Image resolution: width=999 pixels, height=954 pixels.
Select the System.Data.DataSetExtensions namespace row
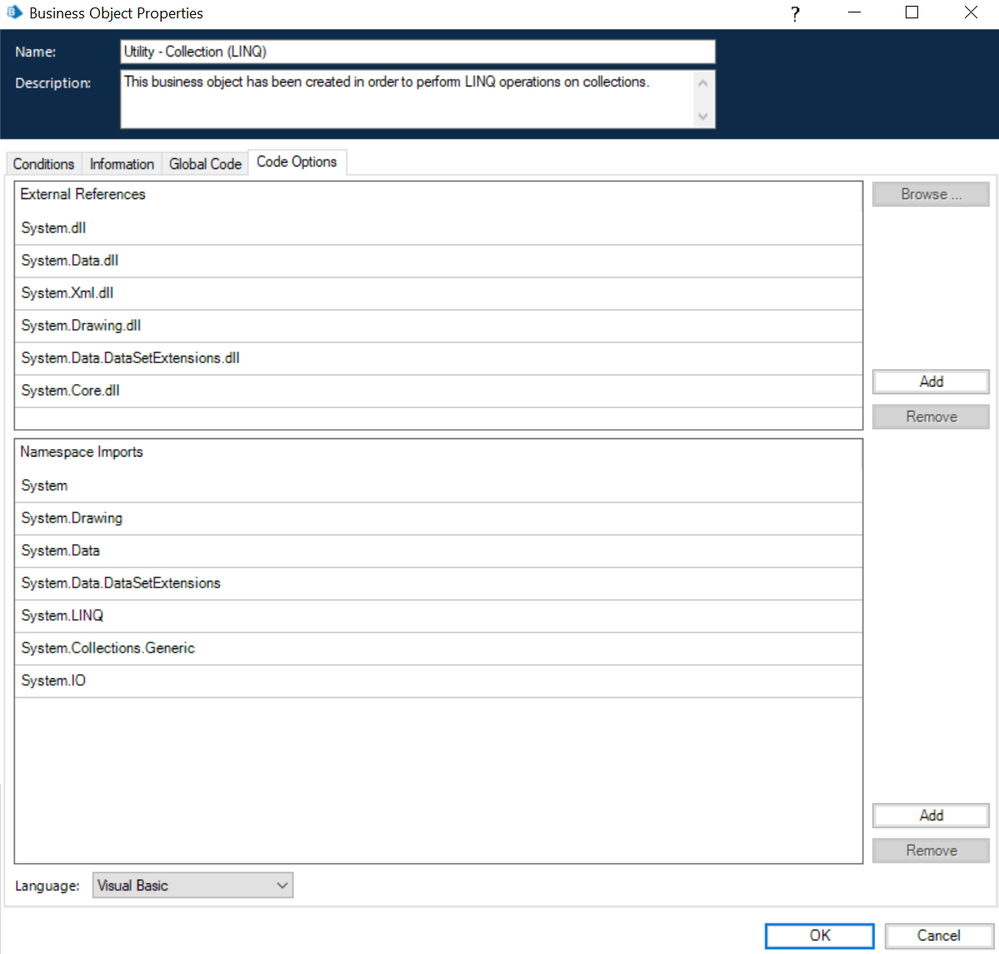click(x=438, y=583)
